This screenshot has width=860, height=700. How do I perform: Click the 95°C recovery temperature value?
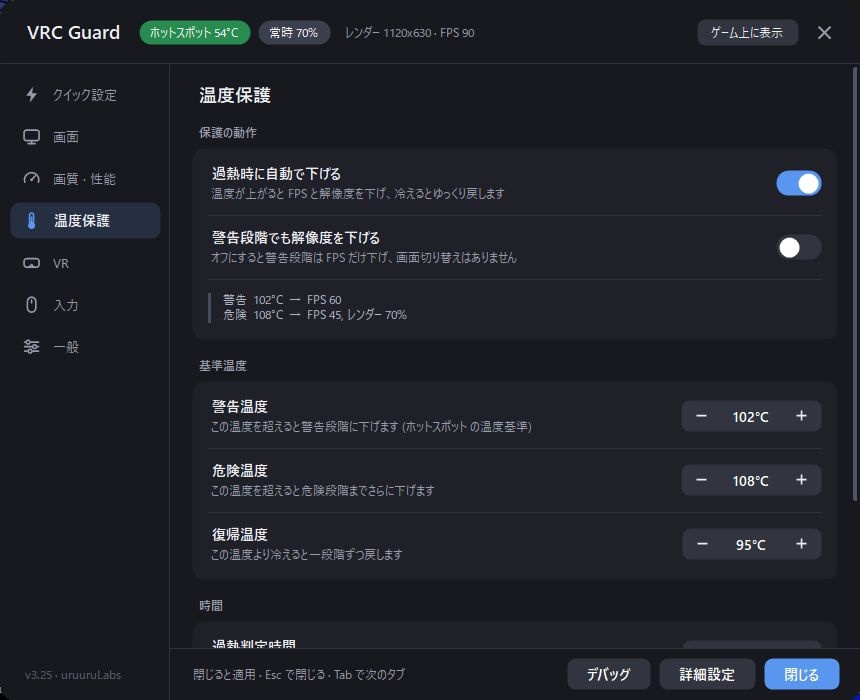(750, 545)
